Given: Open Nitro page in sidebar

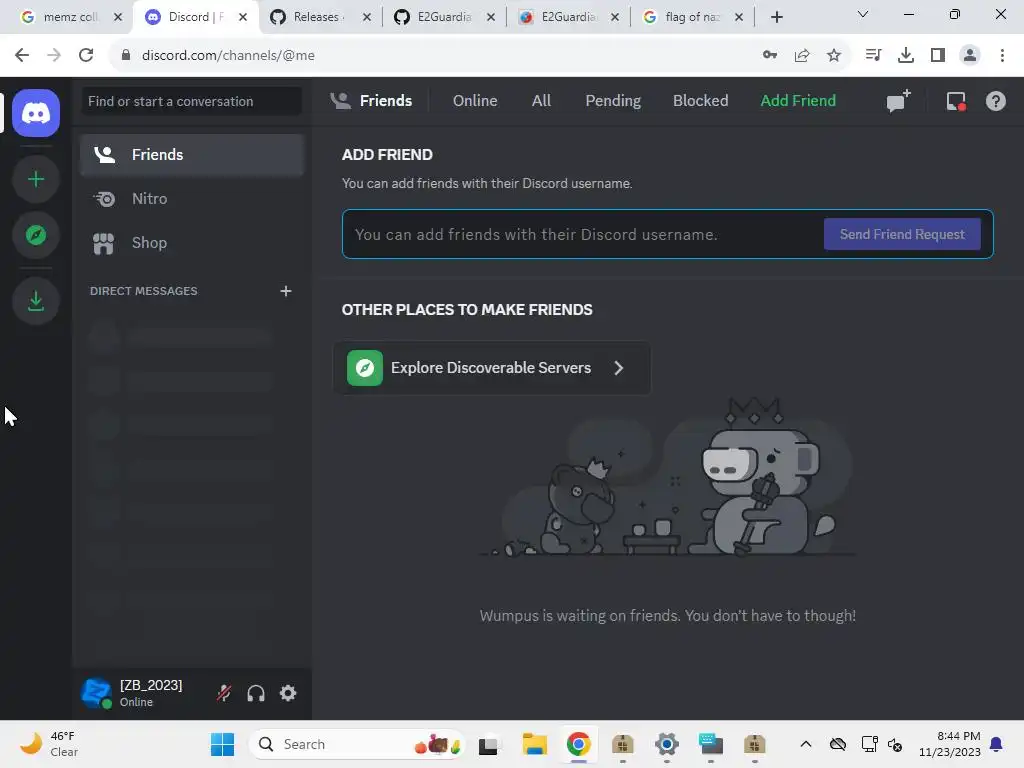Looking at the screenshot, I should click(x=192, y=199).
